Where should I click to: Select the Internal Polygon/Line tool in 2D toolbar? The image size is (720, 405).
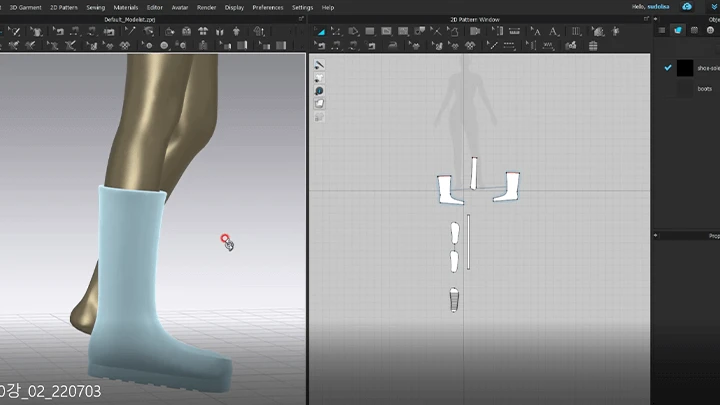point(386,31)
